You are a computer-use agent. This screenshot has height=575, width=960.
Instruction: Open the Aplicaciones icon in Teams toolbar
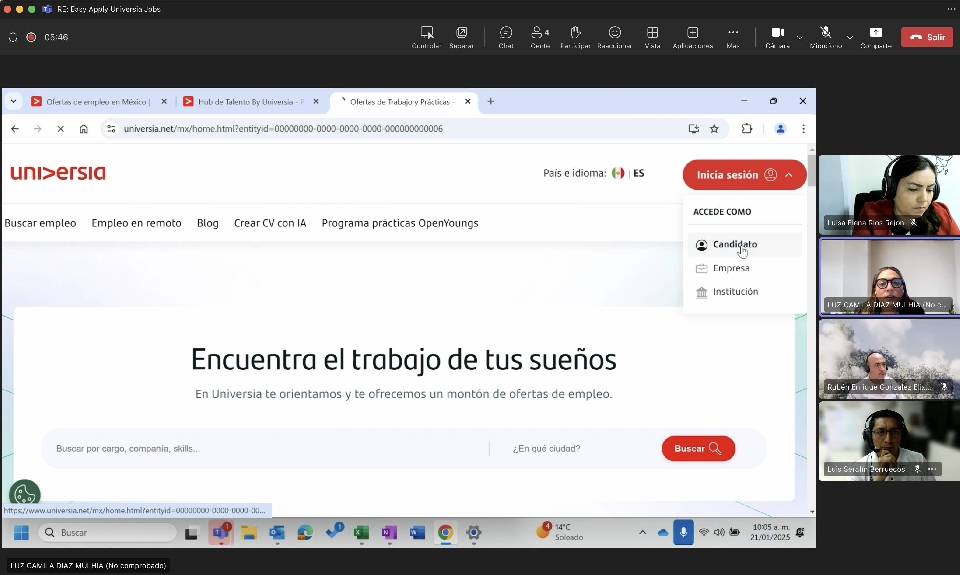[692, 32]
